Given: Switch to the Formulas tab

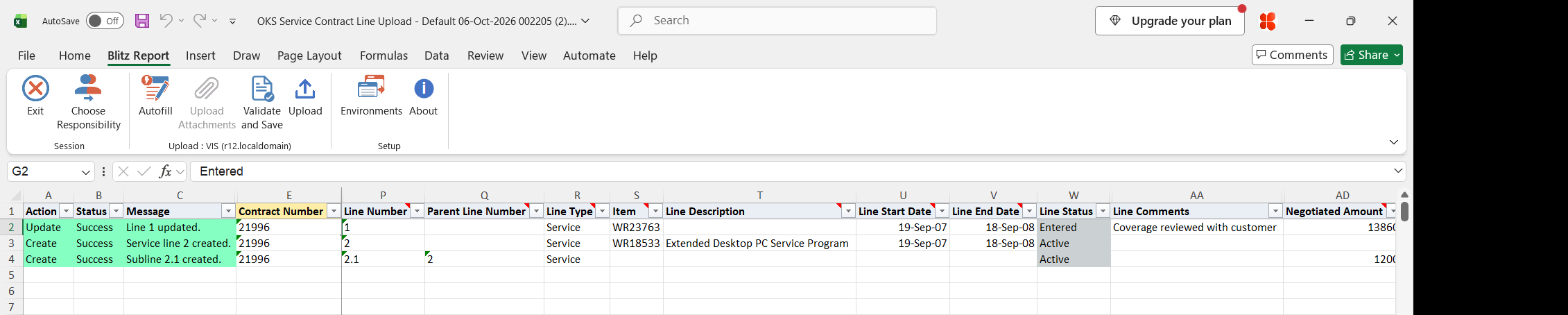Looking at the screenshot, I should click(384, 56).
